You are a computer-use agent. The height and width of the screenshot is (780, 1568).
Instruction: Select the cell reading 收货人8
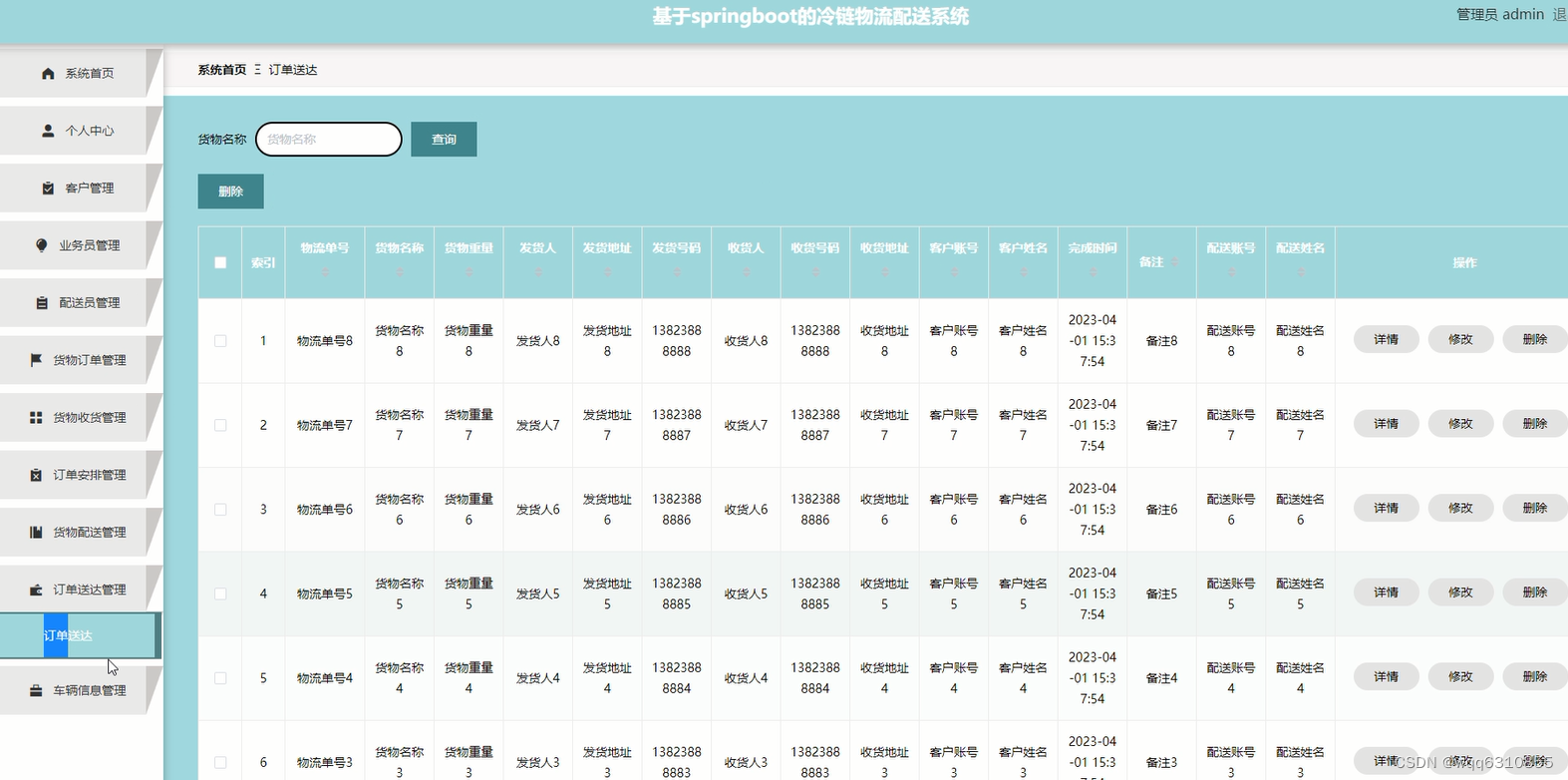(746, 341)
